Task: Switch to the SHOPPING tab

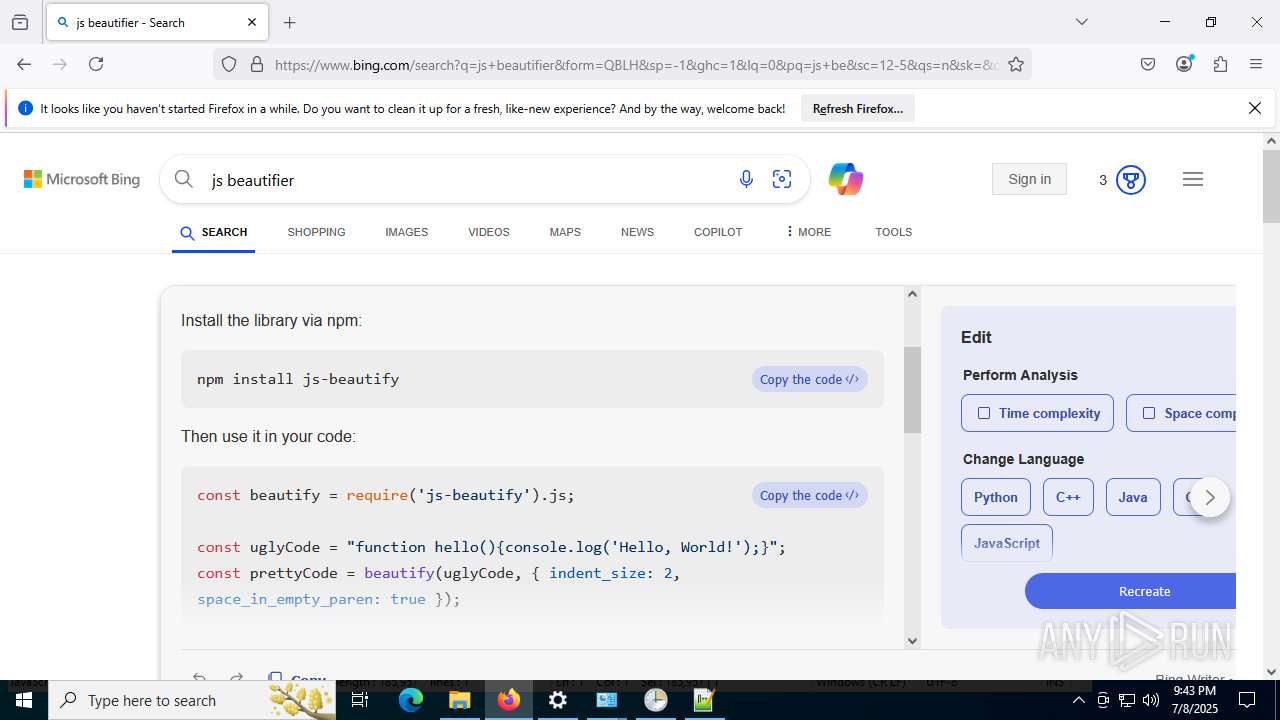Action: pyautogui.click(x=316, y=232)
